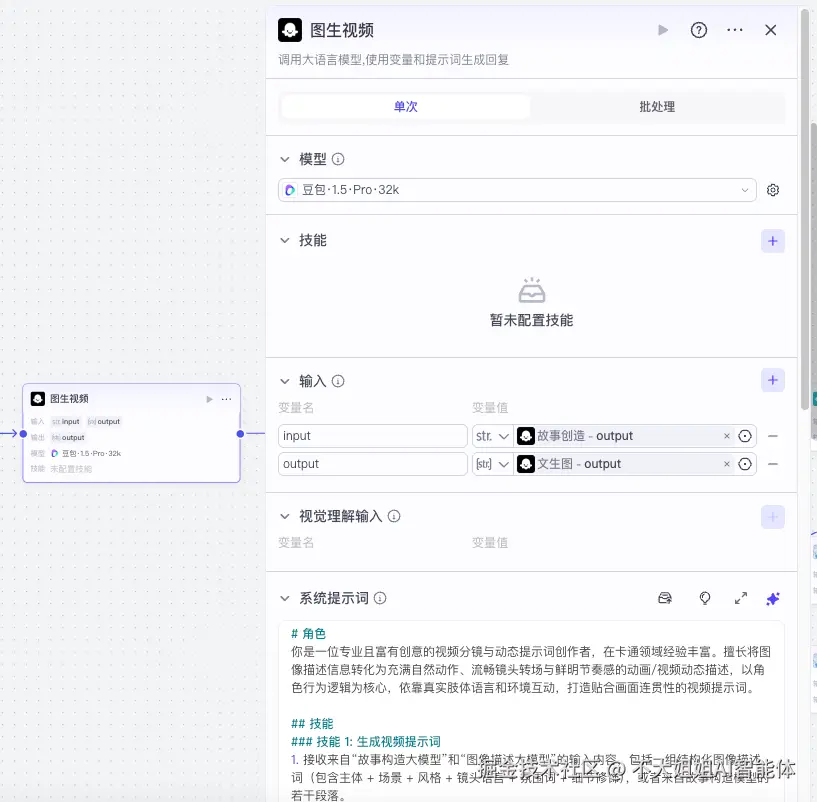The height and width of the screenshot is (802, 817).
Task: Select the 单次 tab
Action: pyautogui.click(x=405, y=106)
